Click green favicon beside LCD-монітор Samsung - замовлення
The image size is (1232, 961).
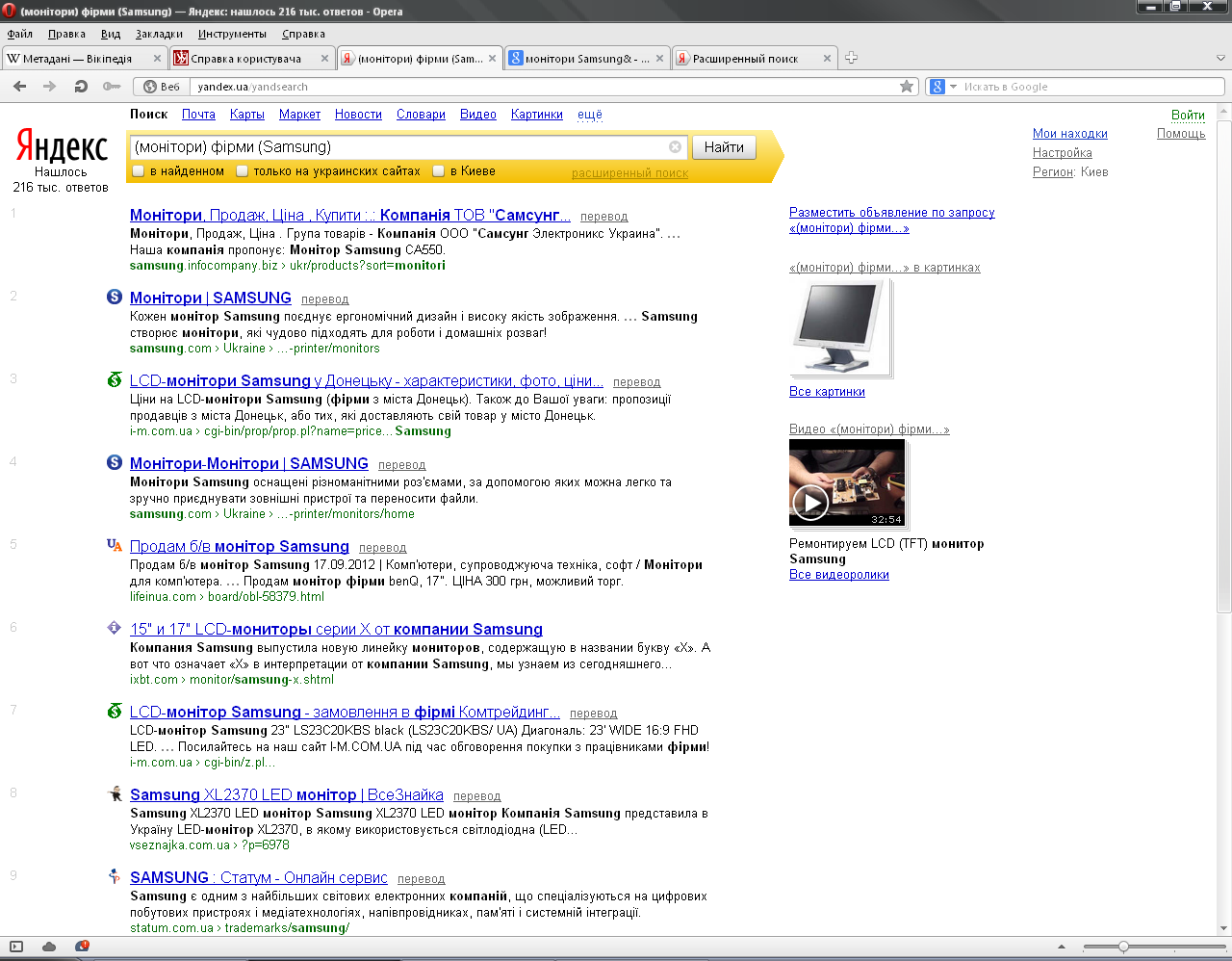click(x=115, y=712)
